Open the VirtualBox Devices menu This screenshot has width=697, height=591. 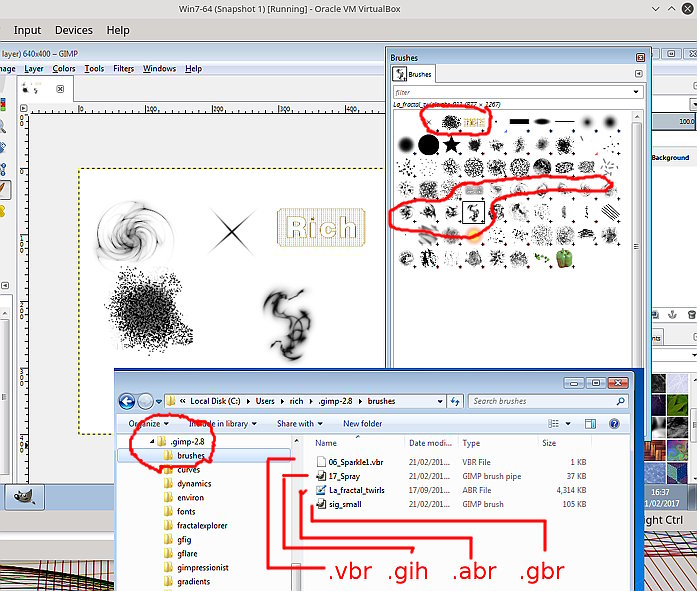click(x=73, y=31)
